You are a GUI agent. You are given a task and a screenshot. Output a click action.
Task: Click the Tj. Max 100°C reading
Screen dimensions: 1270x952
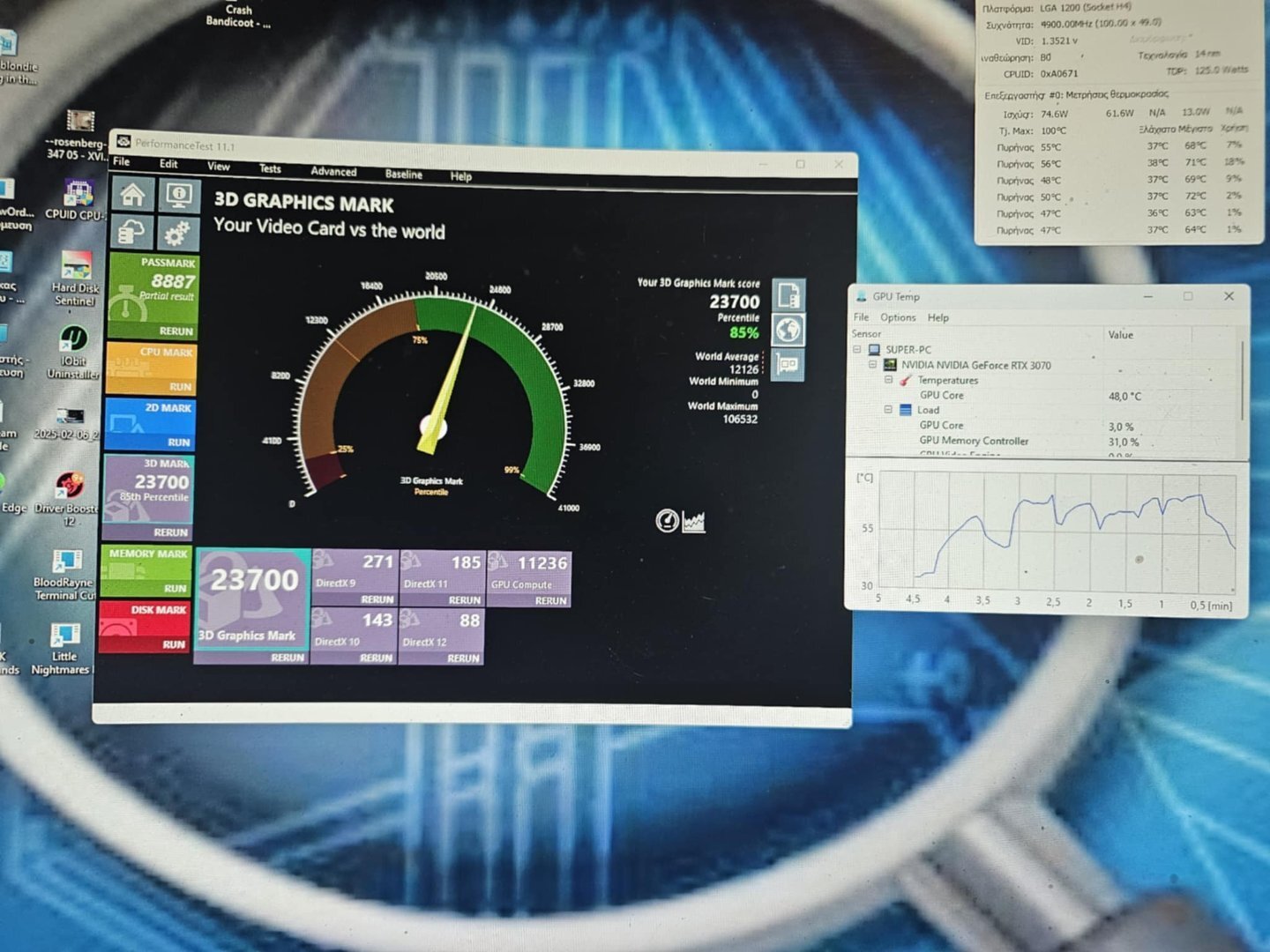(1054, 130)
